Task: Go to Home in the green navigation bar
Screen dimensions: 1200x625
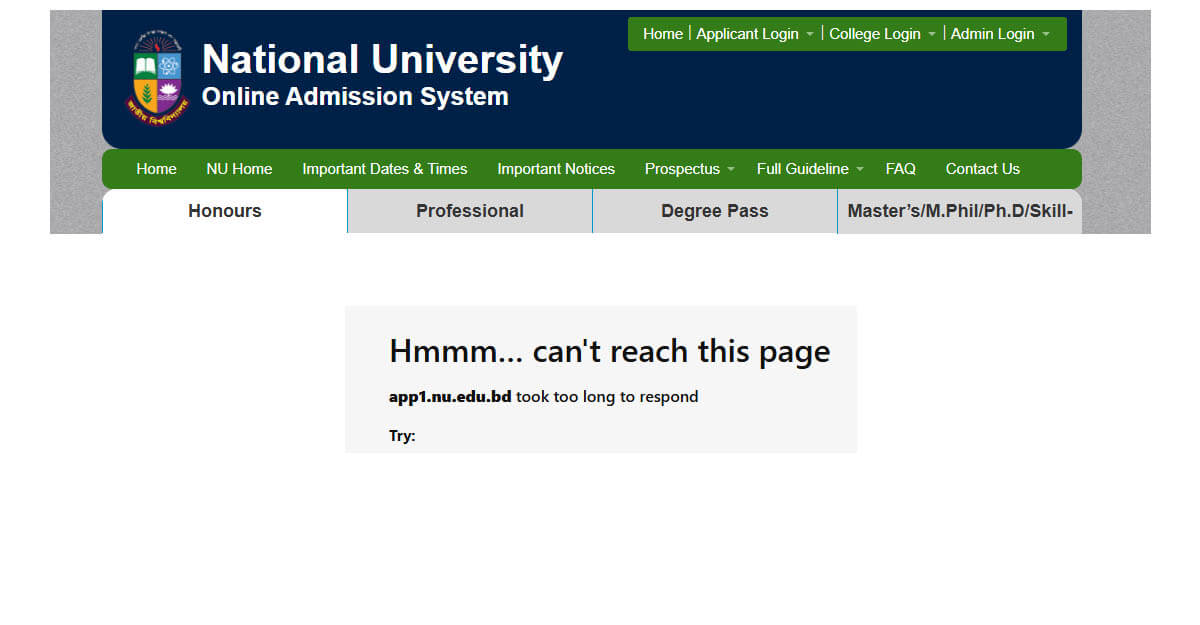Action: [156, 169]
